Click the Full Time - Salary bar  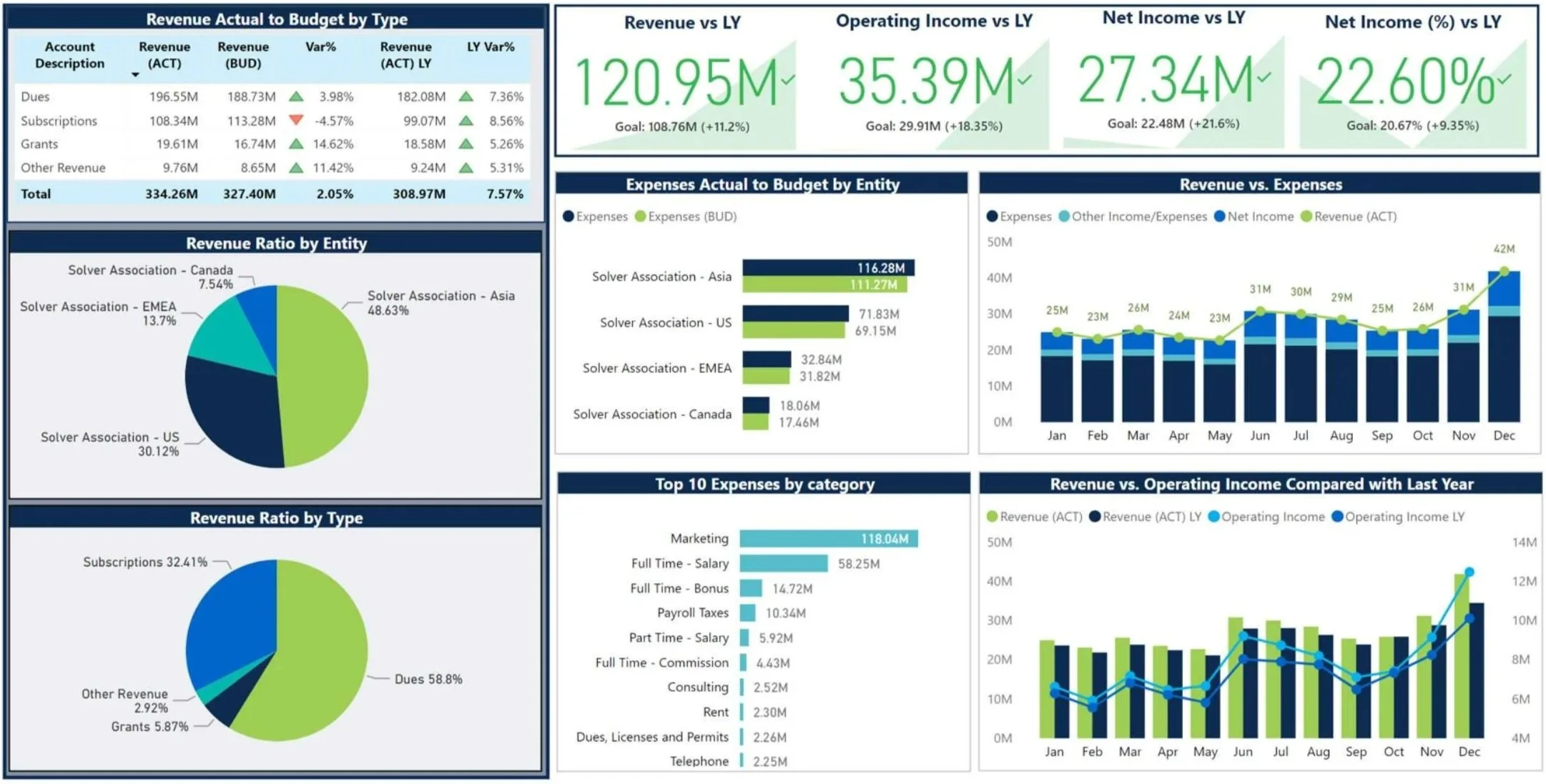(x=784, y=564)
